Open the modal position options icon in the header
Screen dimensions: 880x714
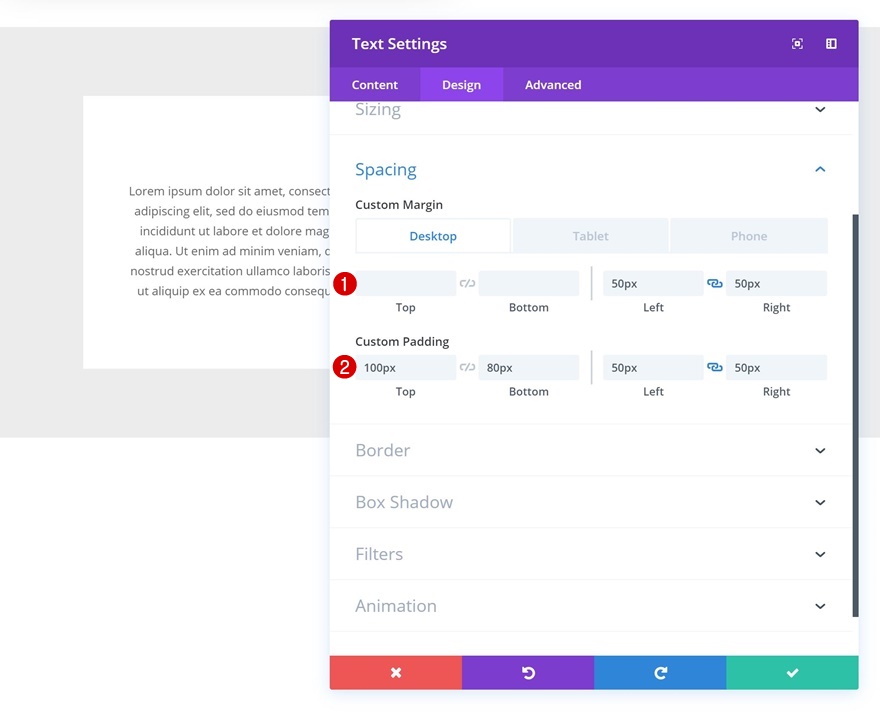coord(830,43)
